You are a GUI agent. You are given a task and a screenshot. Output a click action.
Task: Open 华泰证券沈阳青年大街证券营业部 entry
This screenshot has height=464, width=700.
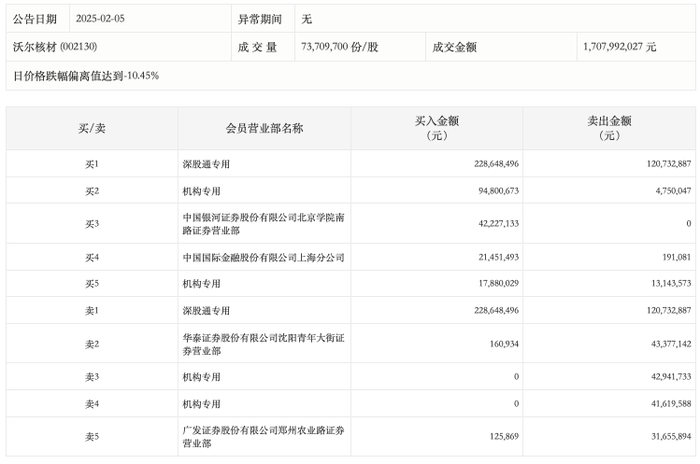click(x=263, y=344)
